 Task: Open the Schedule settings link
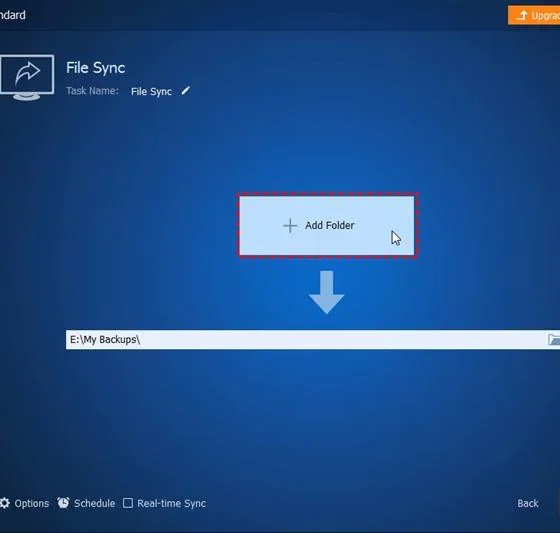(x=94, y=503)
